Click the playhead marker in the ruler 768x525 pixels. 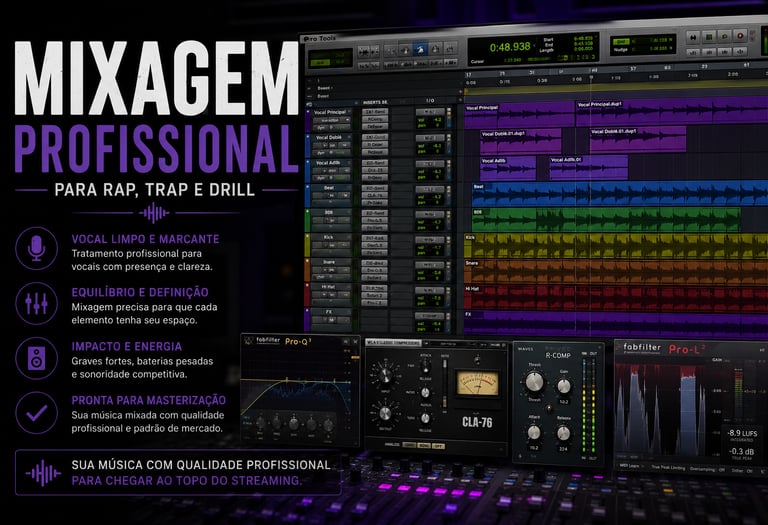592,77
